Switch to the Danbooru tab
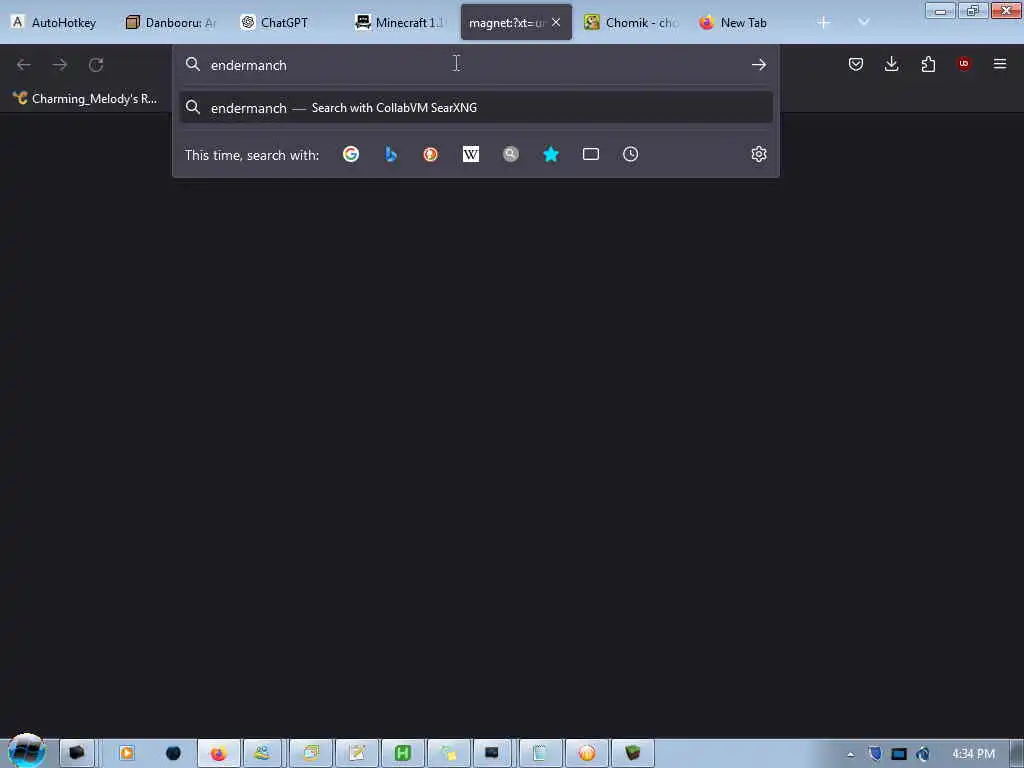This screenshot has height=768, width=1024. 171,22
